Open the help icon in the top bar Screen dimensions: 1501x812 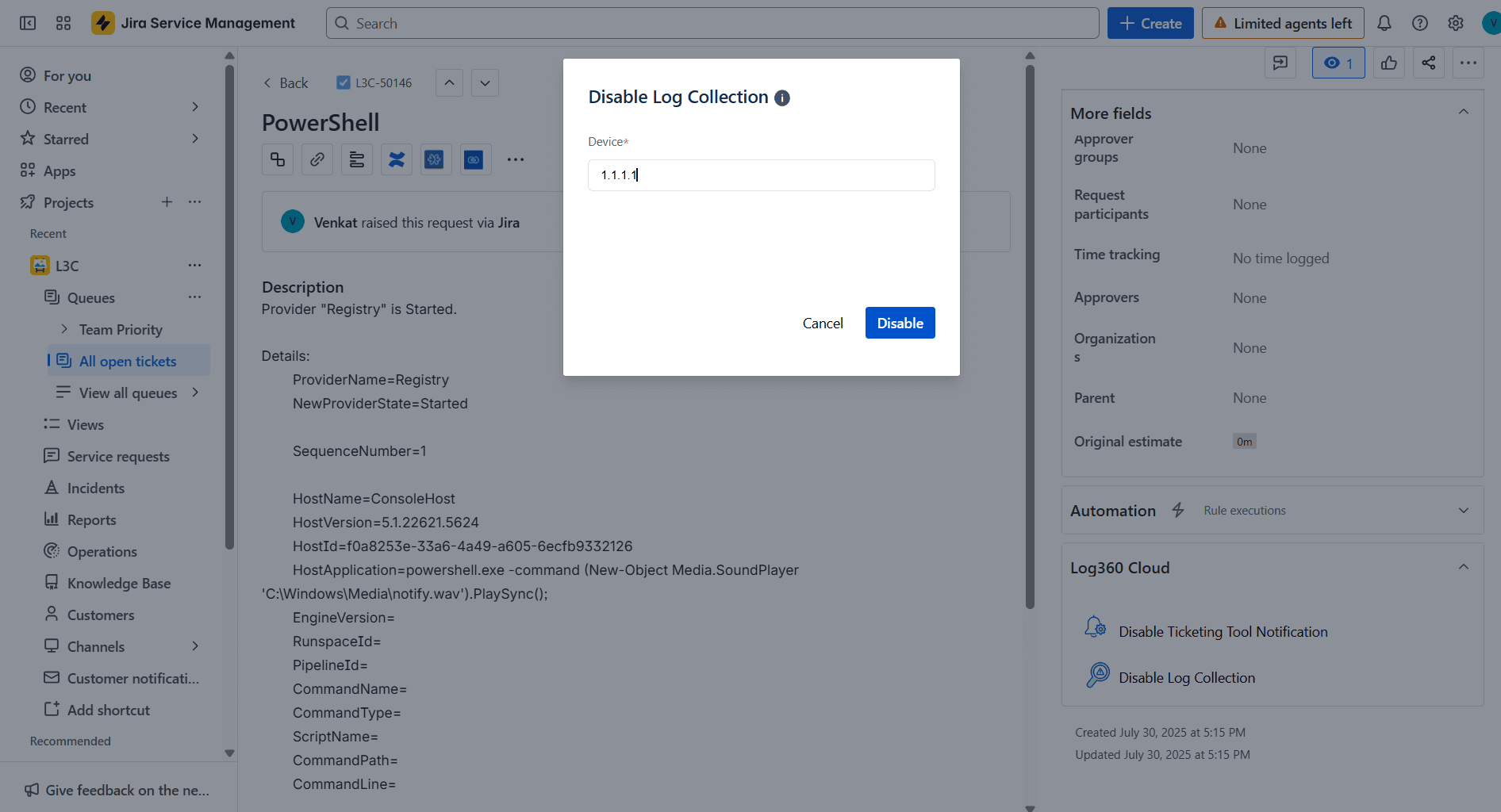[x=1420, y=23]
